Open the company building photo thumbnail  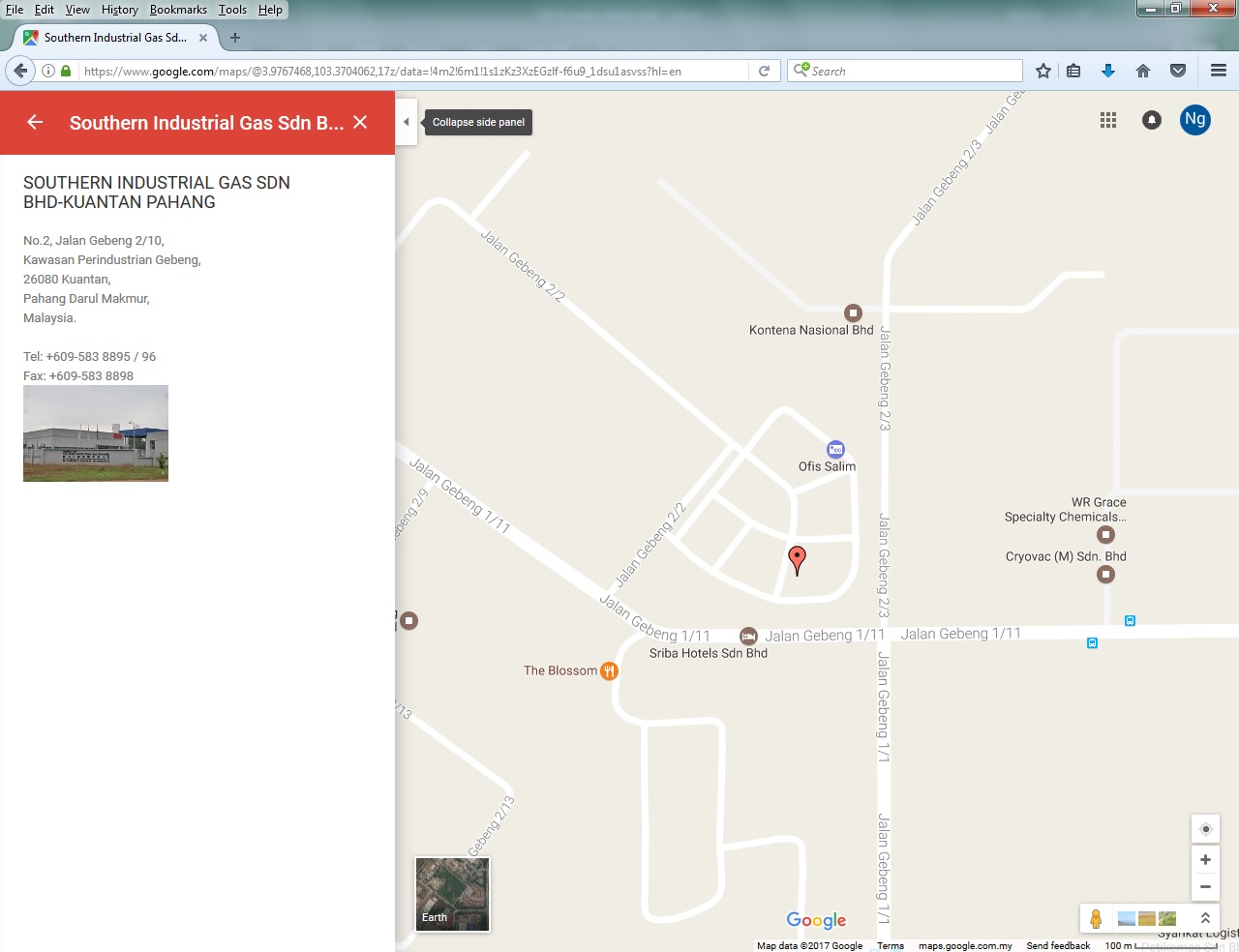point(96,433)
